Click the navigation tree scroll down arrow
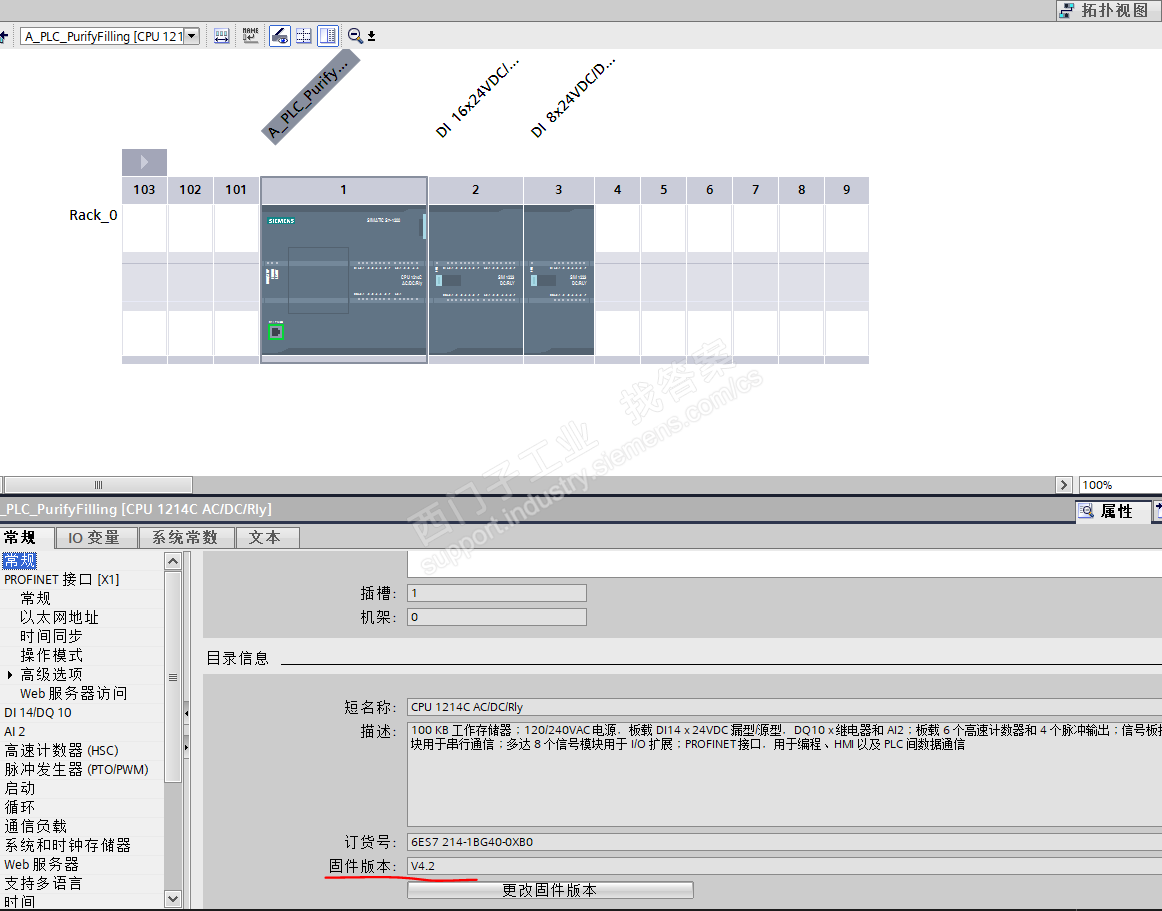This screenshot has height=911, width=1162. pyautogui.click(x=173, y=899)
